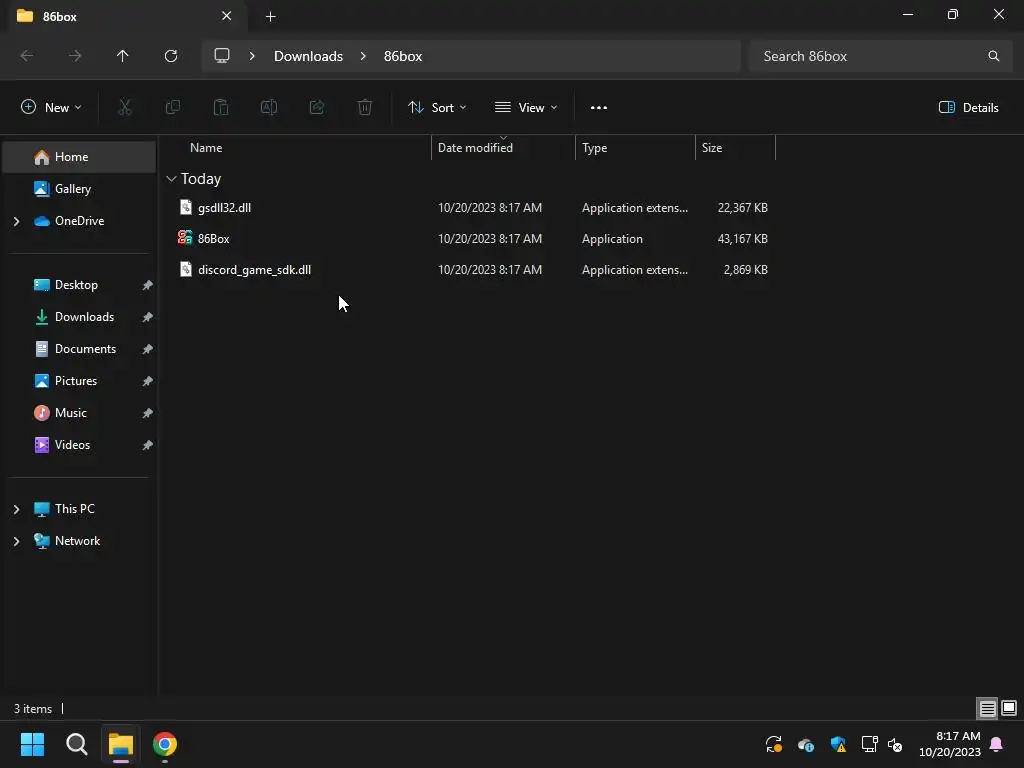This screenshot has height=768, width=1024.
Task: Click the Rename icon in toolbar
Action: click(x=269, y=107)
